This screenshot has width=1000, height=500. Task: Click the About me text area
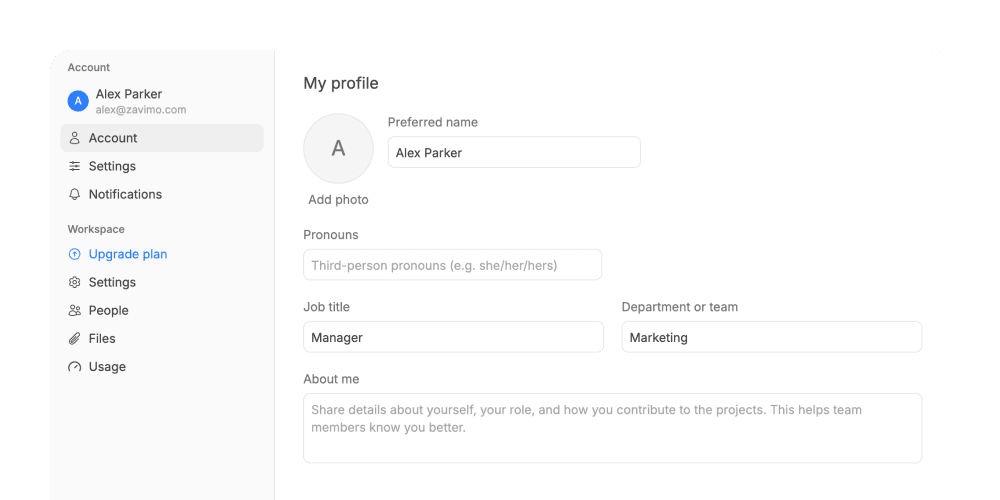(x=612, y=428)
